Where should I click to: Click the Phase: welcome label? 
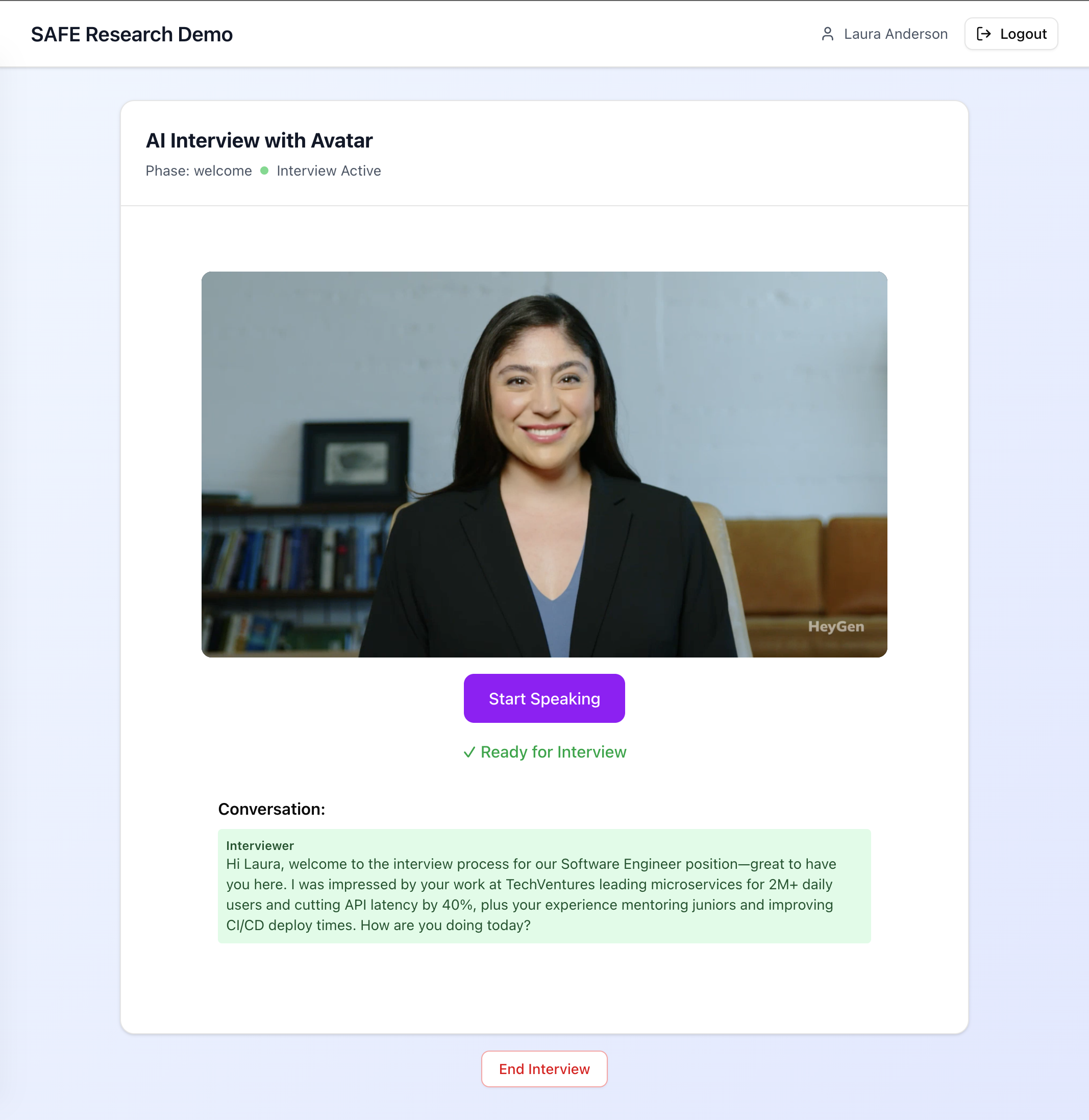[x=199, y=171]
